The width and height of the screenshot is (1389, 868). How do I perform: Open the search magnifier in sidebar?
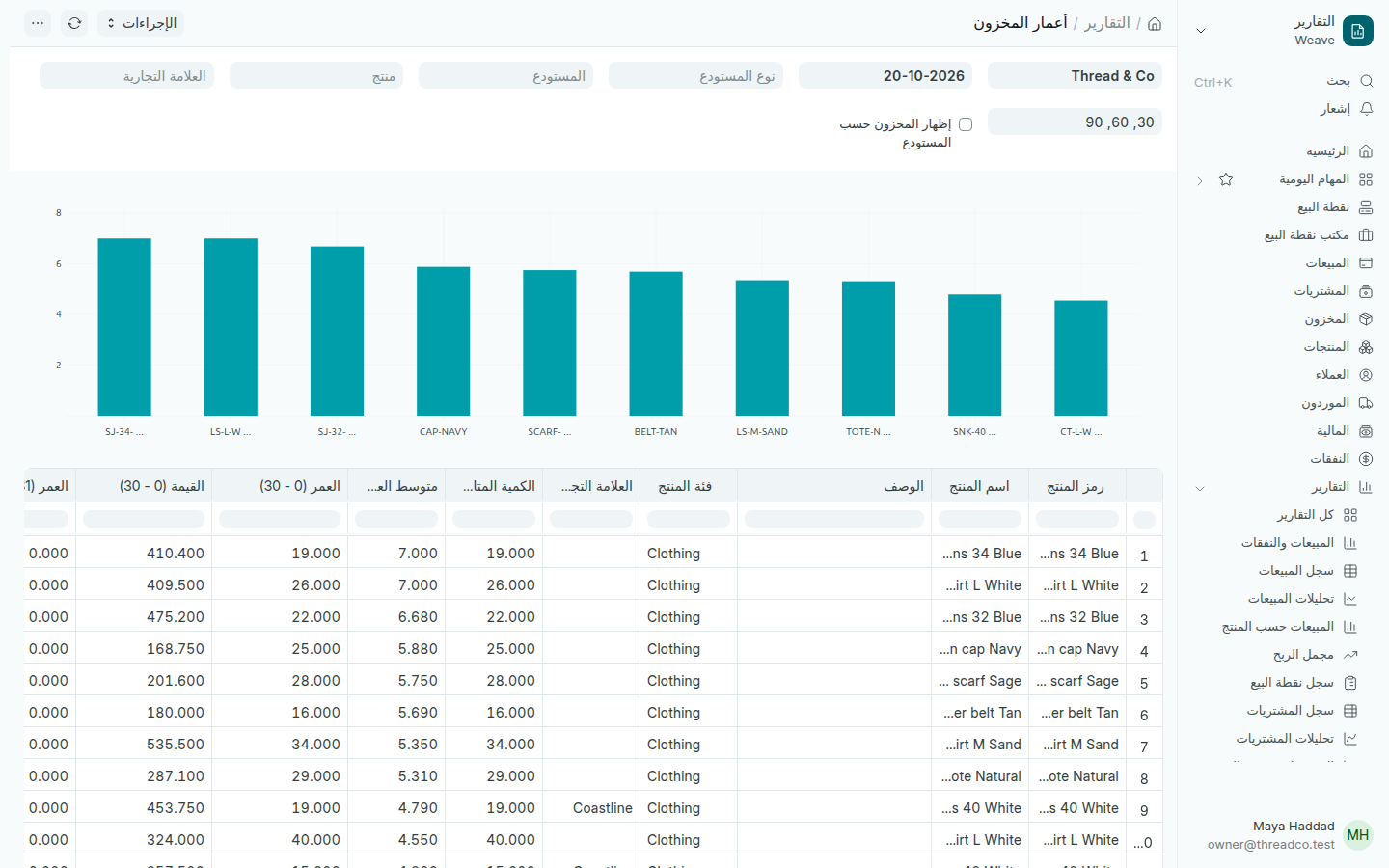[x=1366, y=81]
